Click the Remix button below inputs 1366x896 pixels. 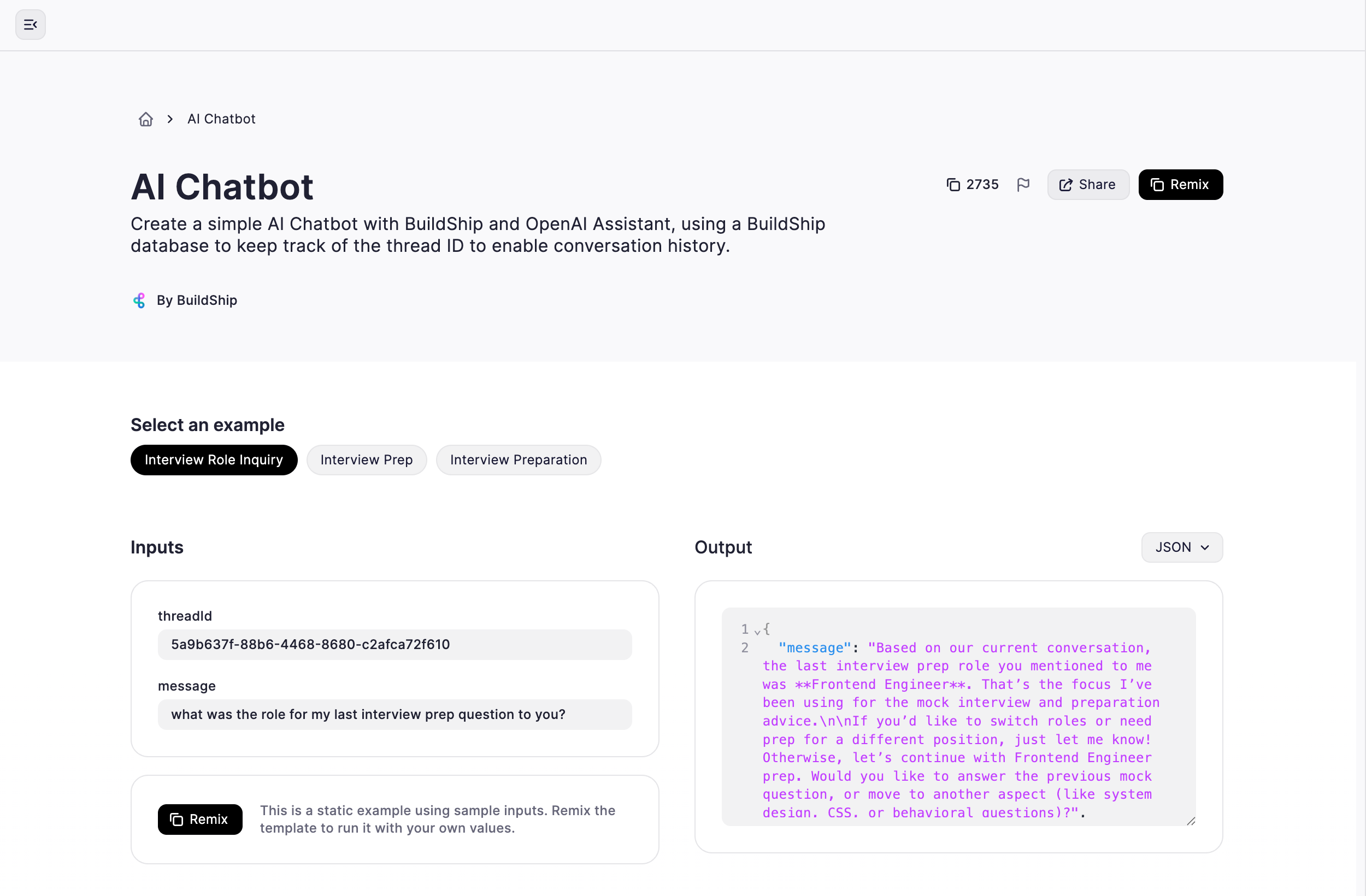[x=200, y=819]
